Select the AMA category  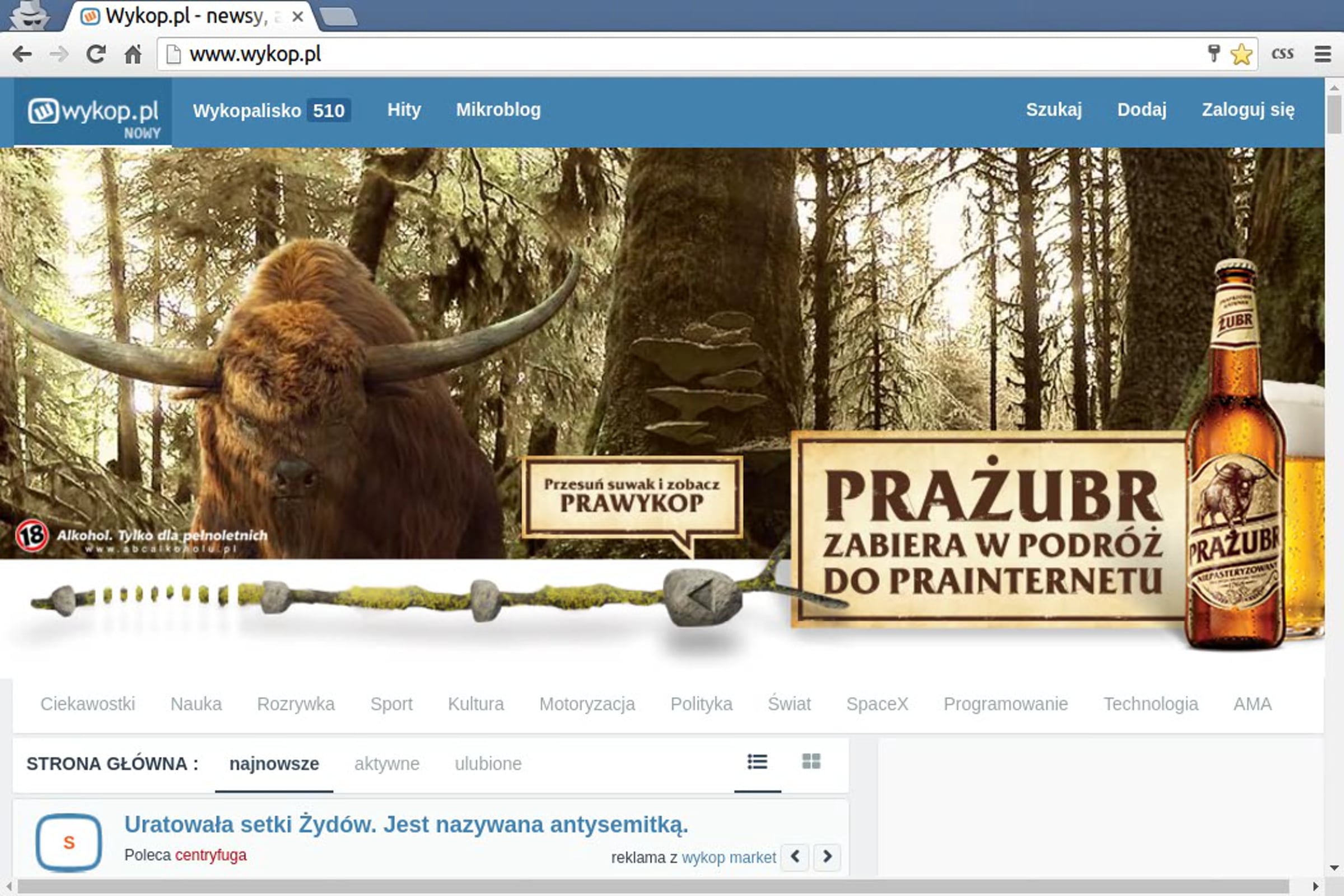pyautogui.click(x=1253, y=704)
